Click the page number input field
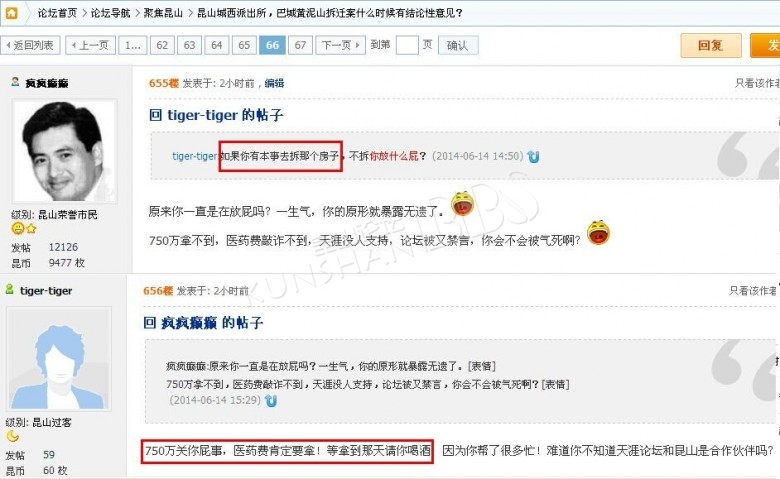This screenshot has height=479, width=780. tap(407, 45)
